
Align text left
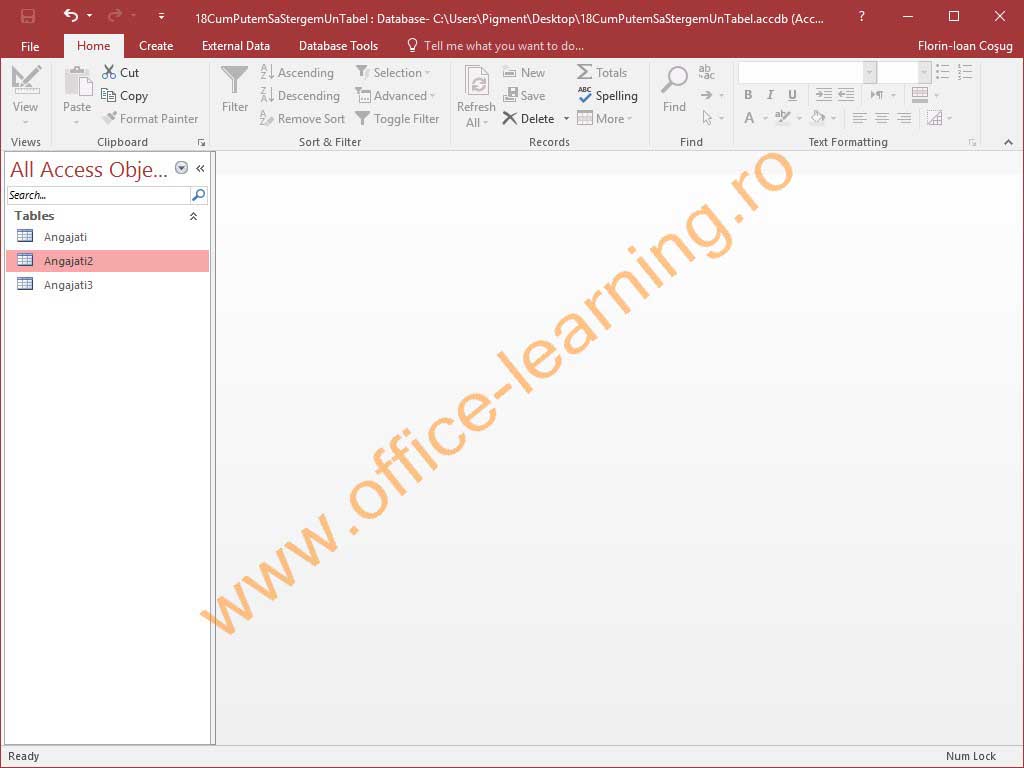click(x=859, y=118)
